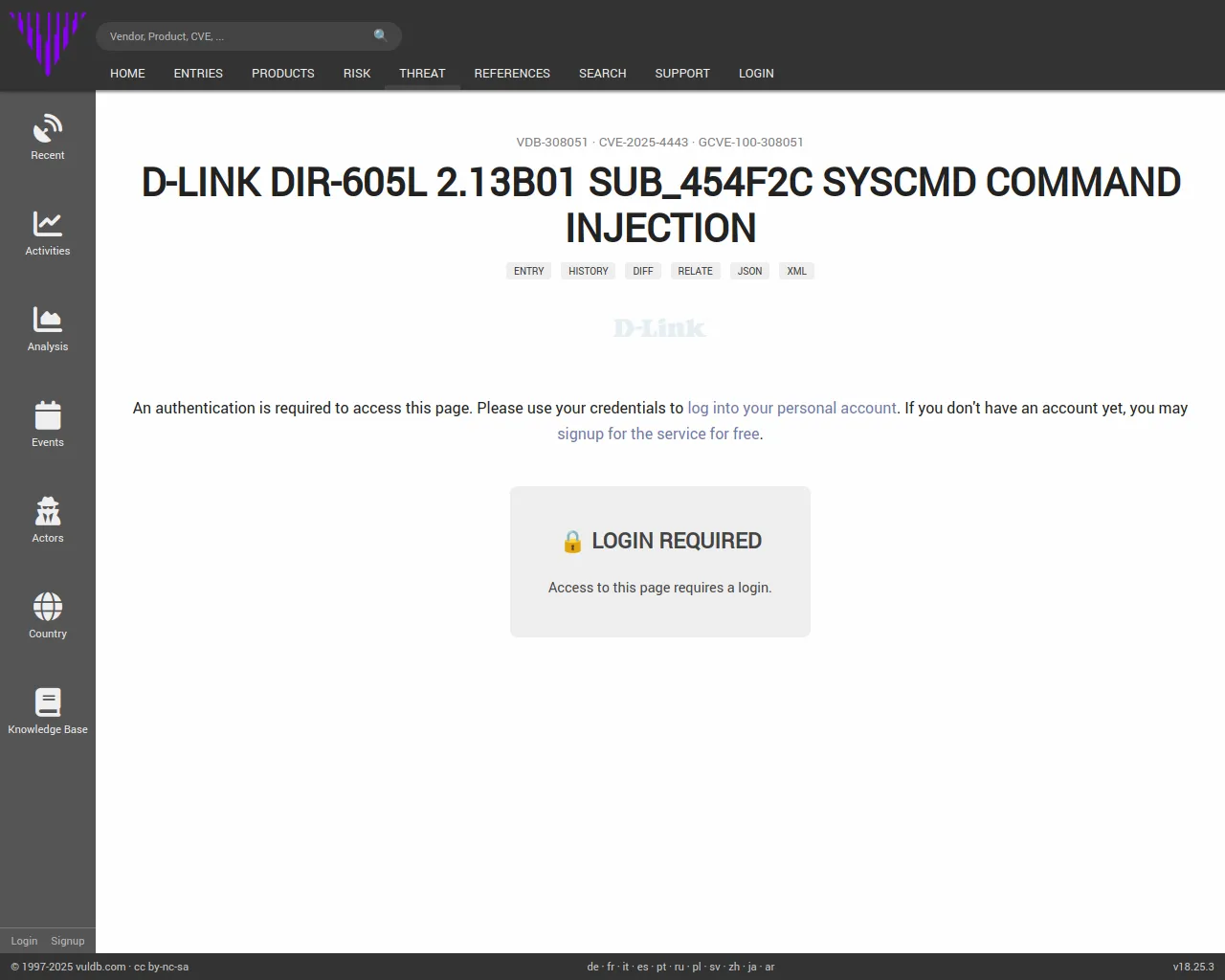Viewport: 1225px width, 980px height.
Task: Click the CVE-2025-4443 identifier text
Action: coord(644,142)
